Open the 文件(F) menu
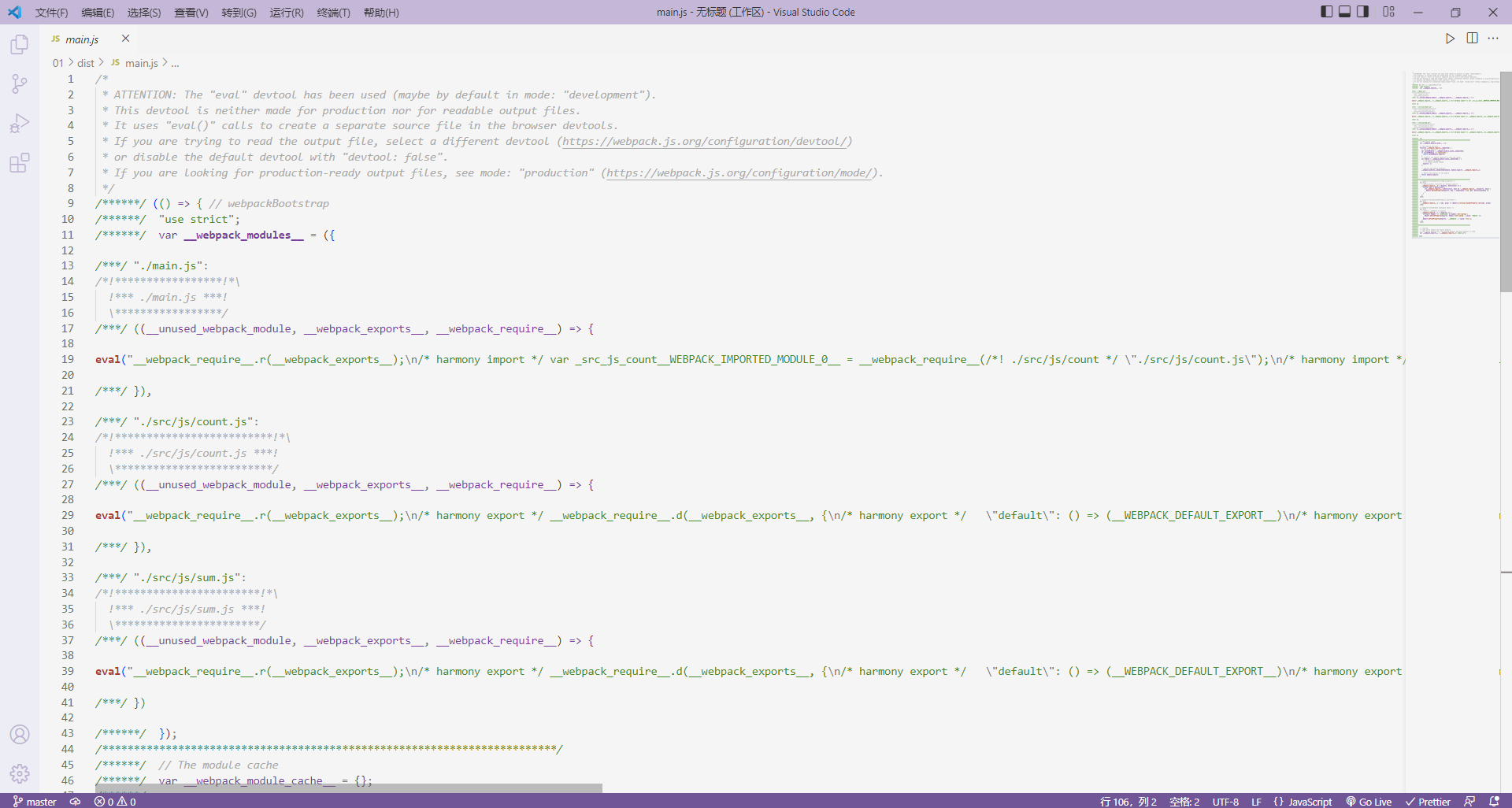Viewport: 1512px width, 808px height. click(x=52, y=13)
